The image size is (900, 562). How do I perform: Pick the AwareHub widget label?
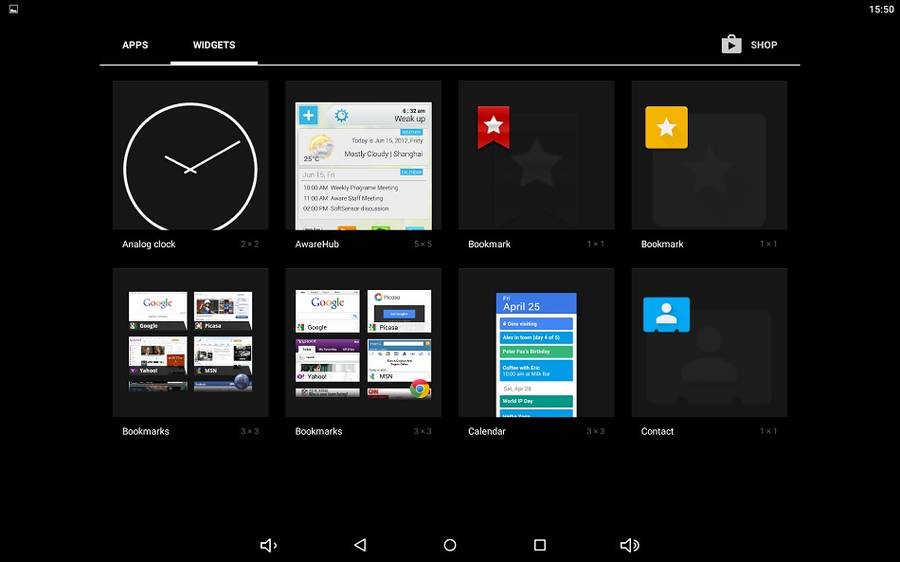(317, 244)
